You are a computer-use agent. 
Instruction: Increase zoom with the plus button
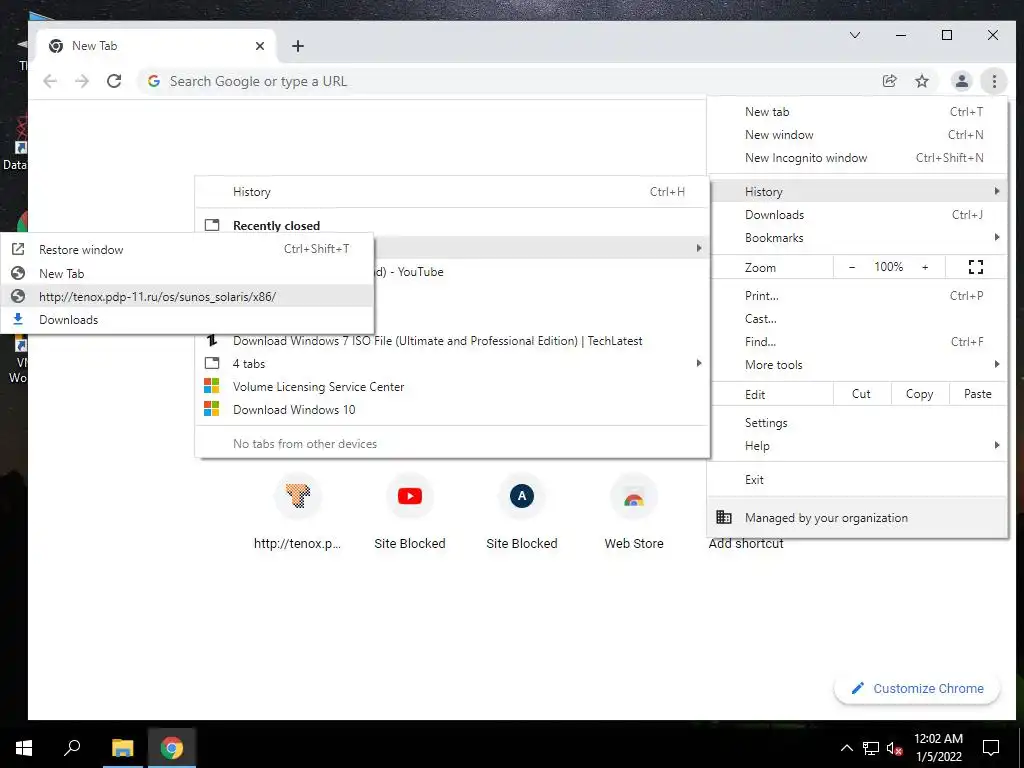click(925, 266)
